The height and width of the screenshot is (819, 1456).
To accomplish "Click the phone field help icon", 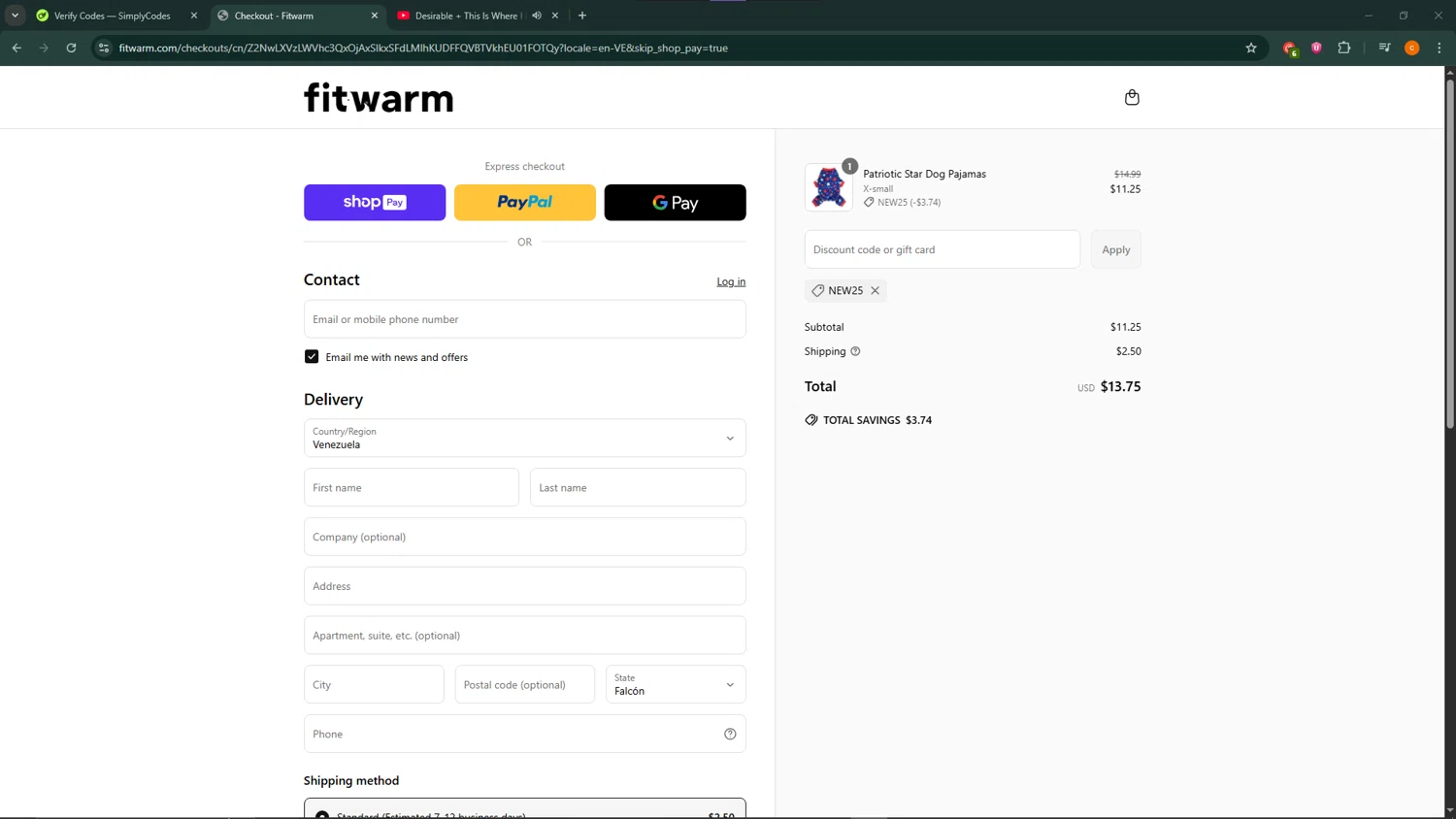I will (x=730, y=734).
